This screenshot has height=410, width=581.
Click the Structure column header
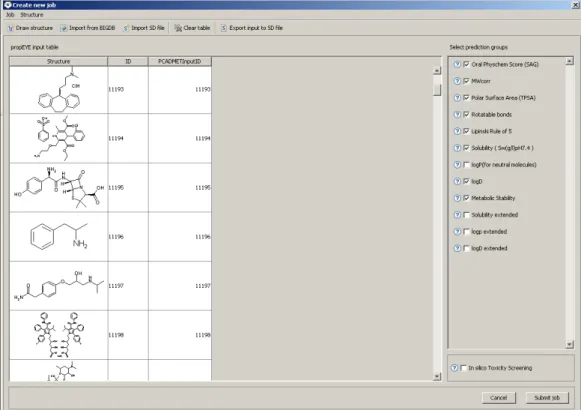tap(59, 61)
